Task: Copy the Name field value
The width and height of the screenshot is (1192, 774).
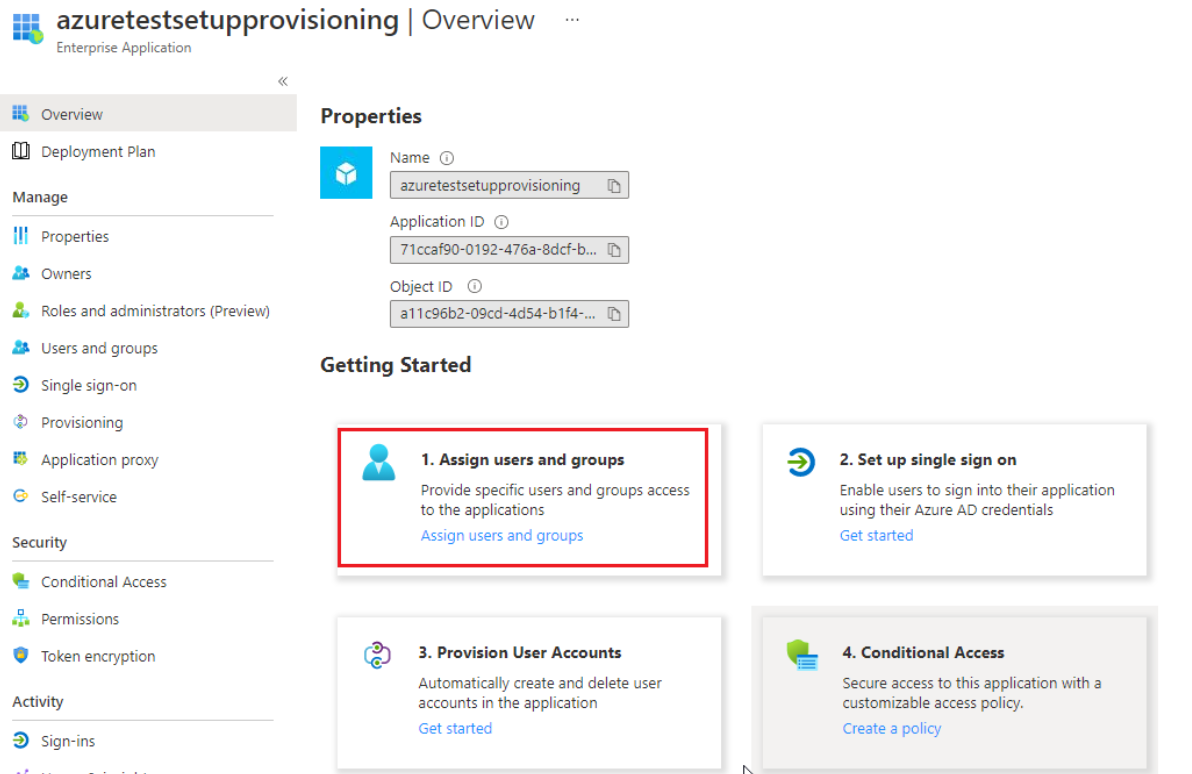Action: tap(613, 186)
